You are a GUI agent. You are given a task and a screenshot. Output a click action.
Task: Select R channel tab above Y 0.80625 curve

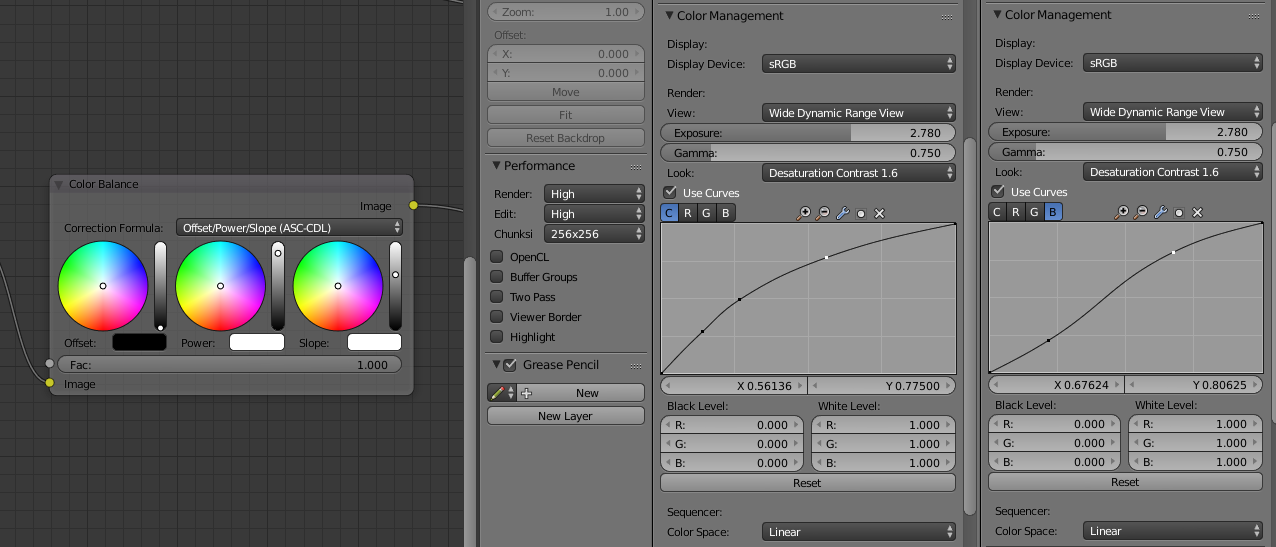[x=1015, y=212]
